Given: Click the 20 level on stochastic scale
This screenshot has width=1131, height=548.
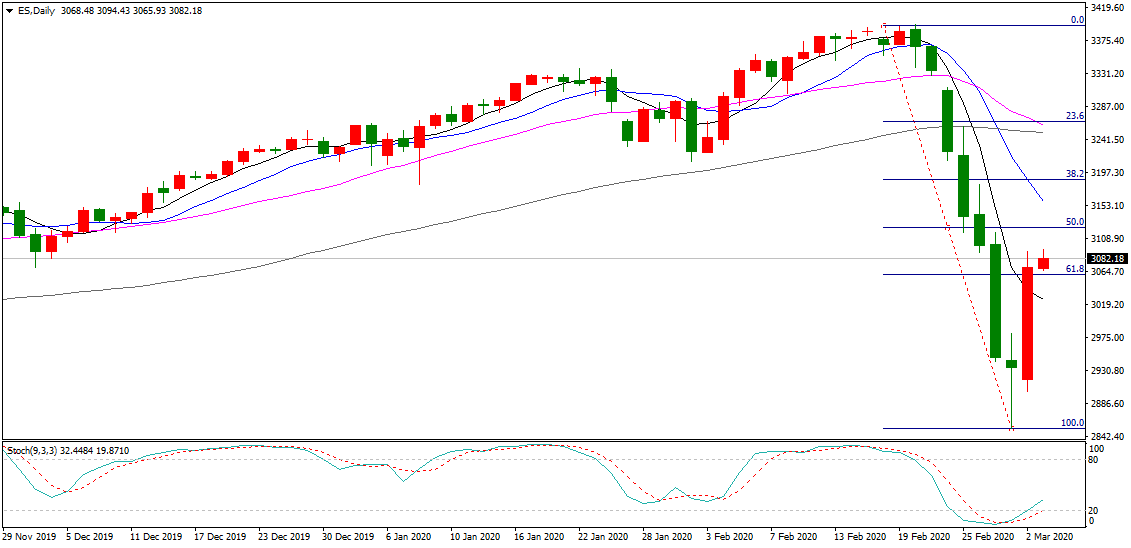Looking at the screenshot, I should pyautogui.click(x=1095, y=510).
